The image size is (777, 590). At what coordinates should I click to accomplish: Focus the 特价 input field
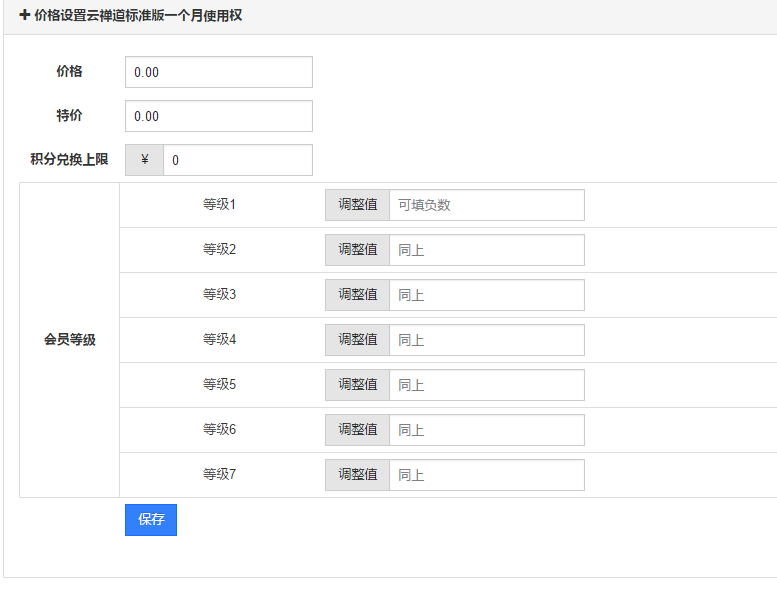(218, 116)
